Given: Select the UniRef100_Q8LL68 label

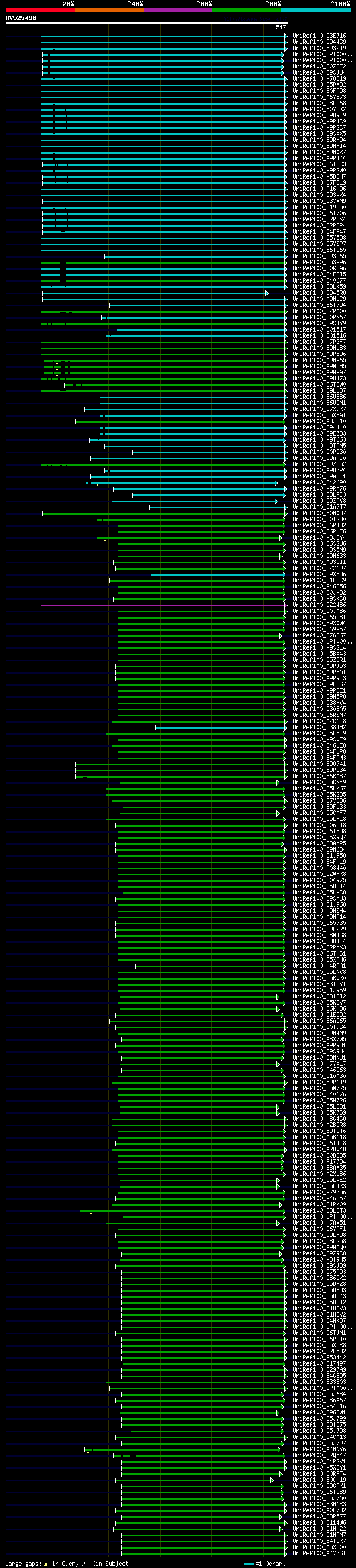Looking at the screenshot, I should coord(319,103).
